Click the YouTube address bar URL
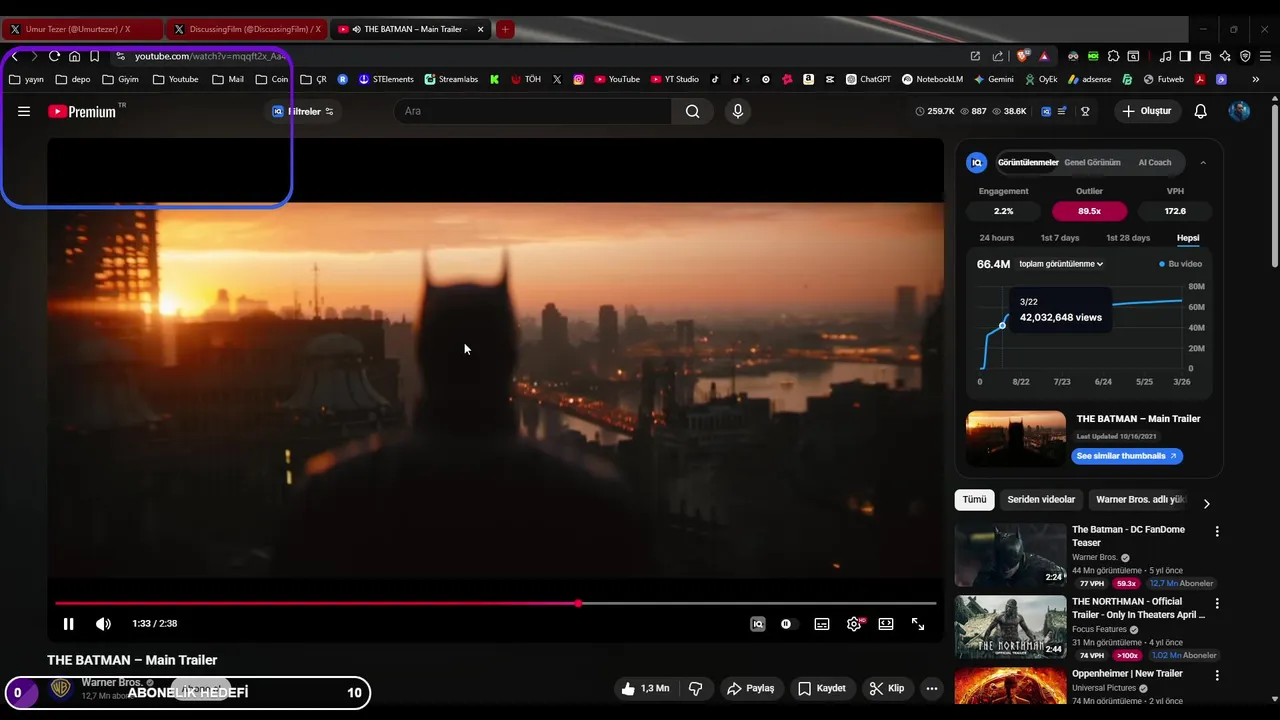 click(x=210, y=56)
